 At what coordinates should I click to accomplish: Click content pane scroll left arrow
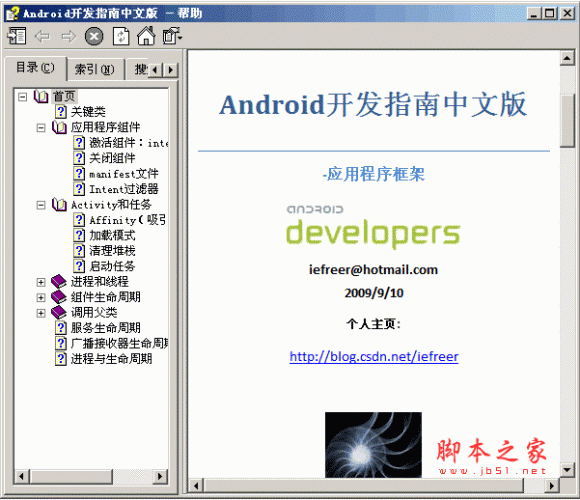pyautogui.click(x=196, y=486)
